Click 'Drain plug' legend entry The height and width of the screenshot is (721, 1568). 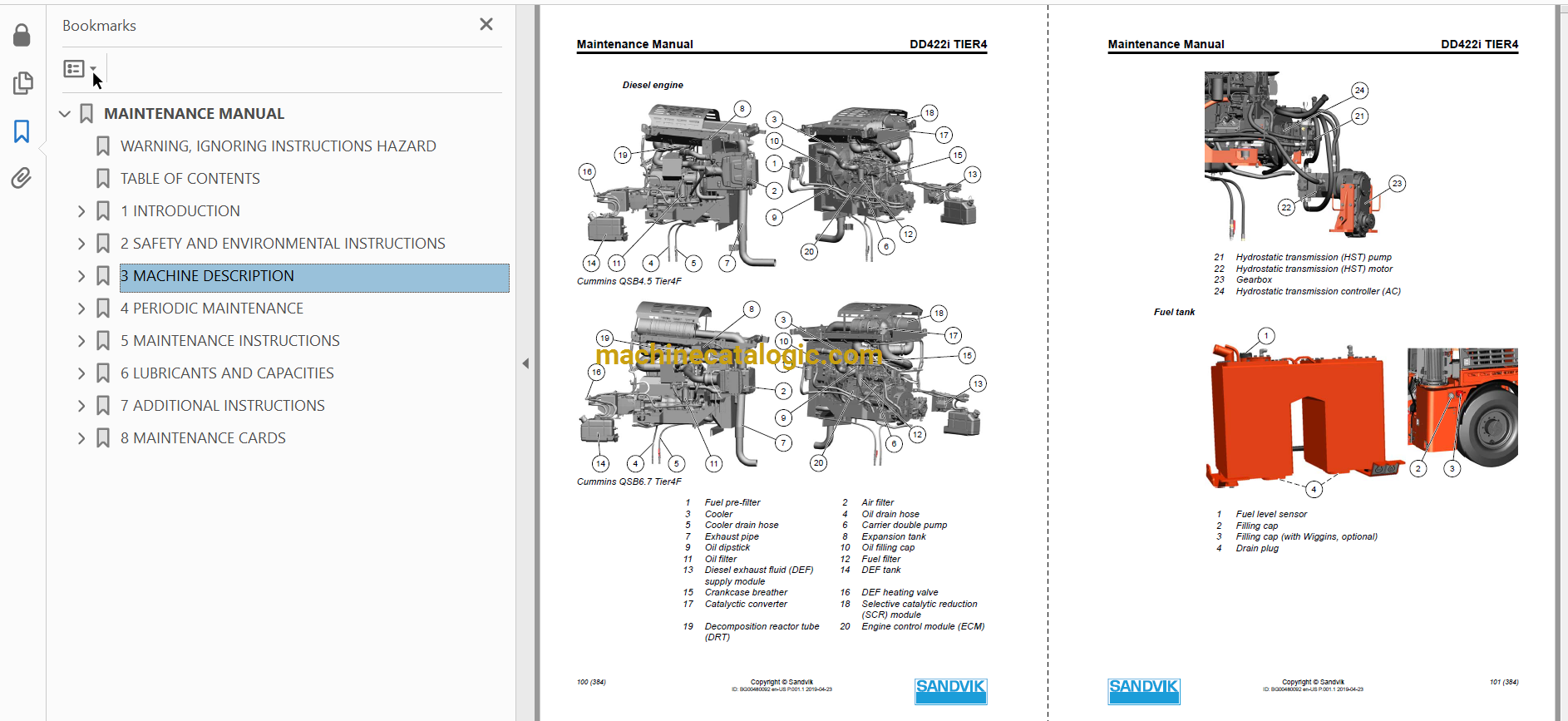click(x=1257, y=548)
